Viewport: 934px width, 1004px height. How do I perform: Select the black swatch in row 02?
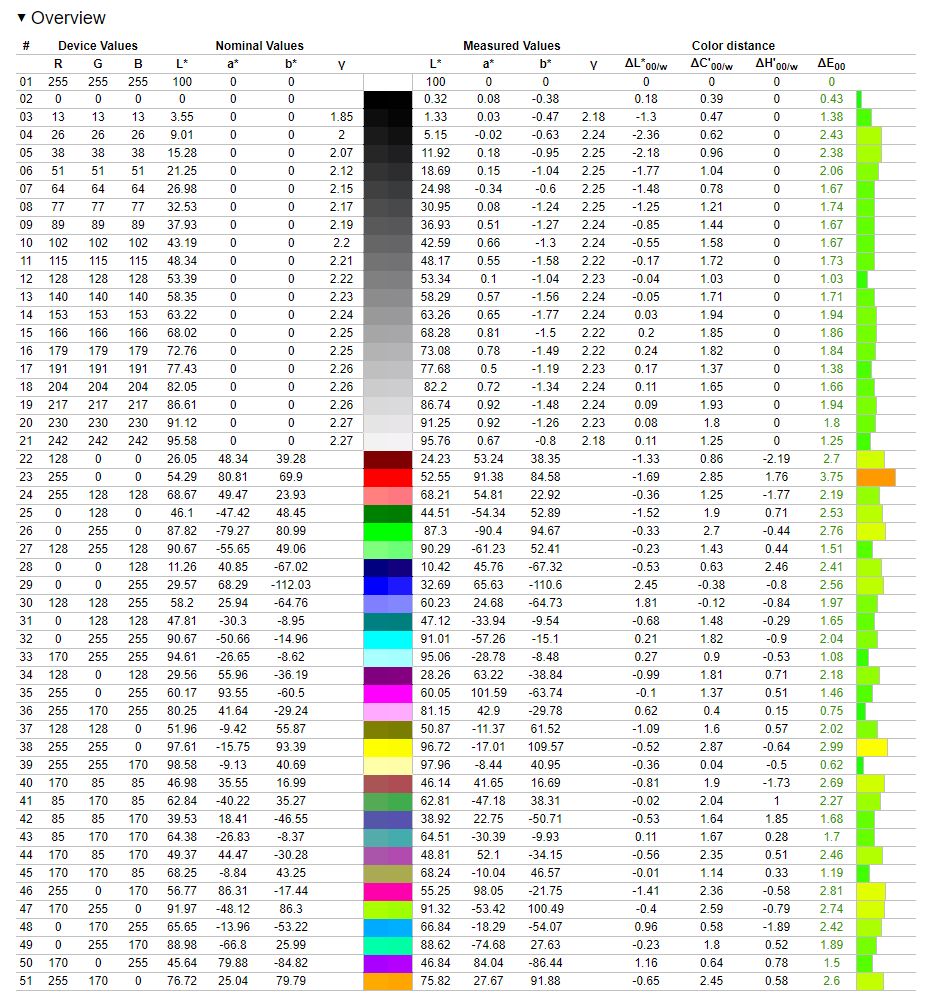tap(387, 99)
